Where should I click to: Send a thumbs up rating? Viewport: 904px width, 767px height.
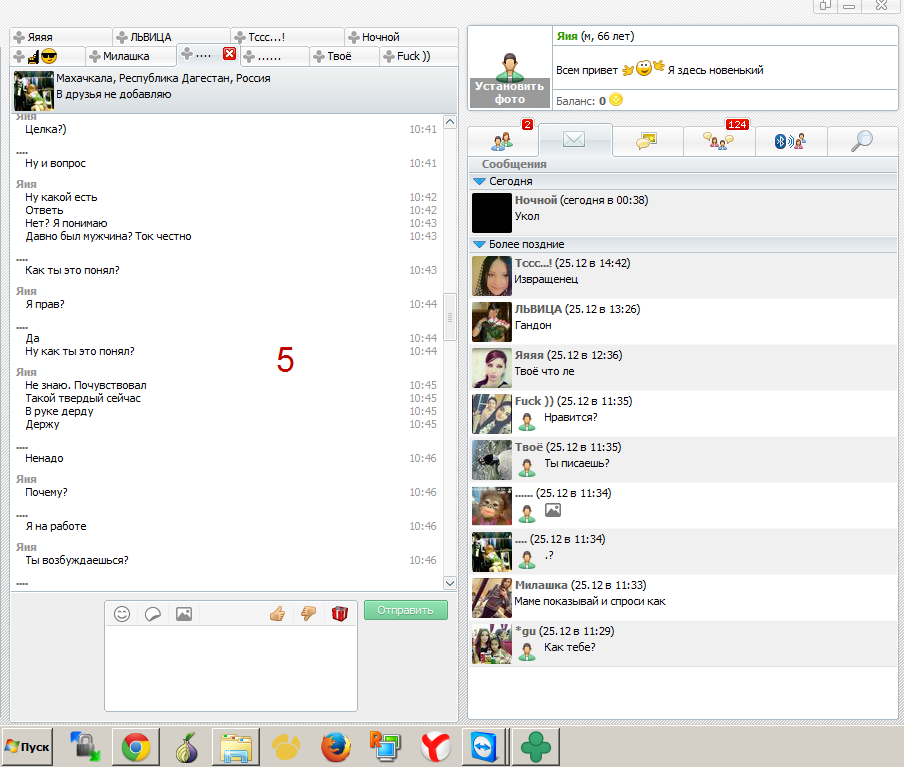click(277, 614)
